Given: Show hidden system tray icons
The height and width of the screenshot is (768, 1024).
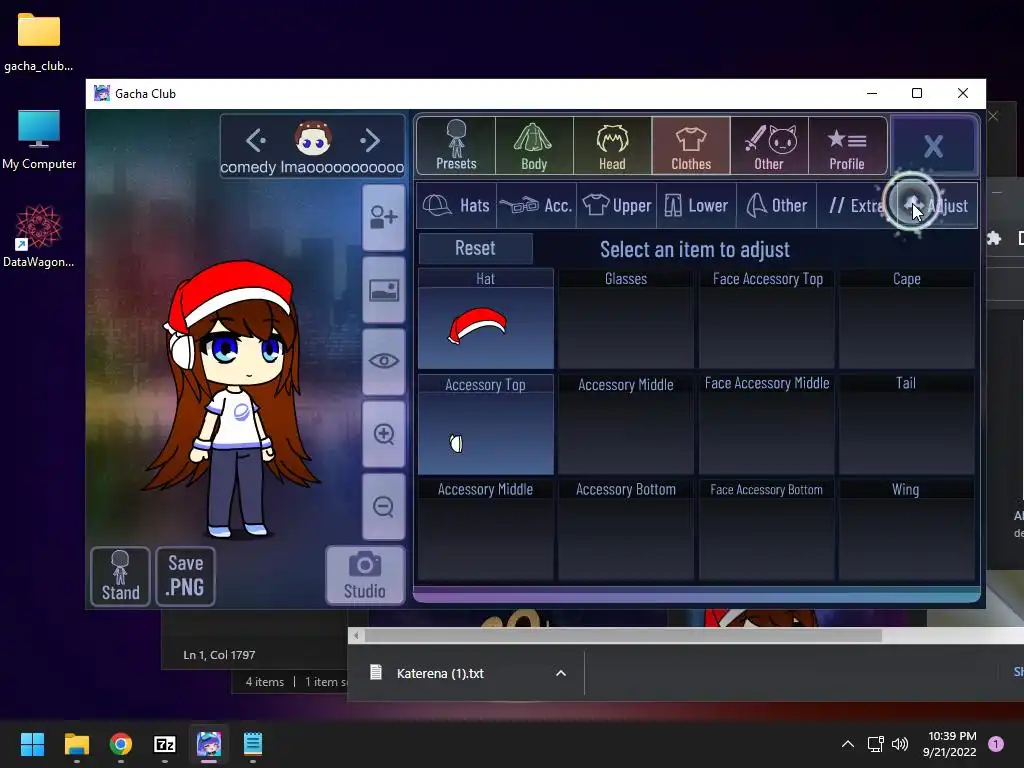Looking at the screenshot, I should tap(848, 744).
